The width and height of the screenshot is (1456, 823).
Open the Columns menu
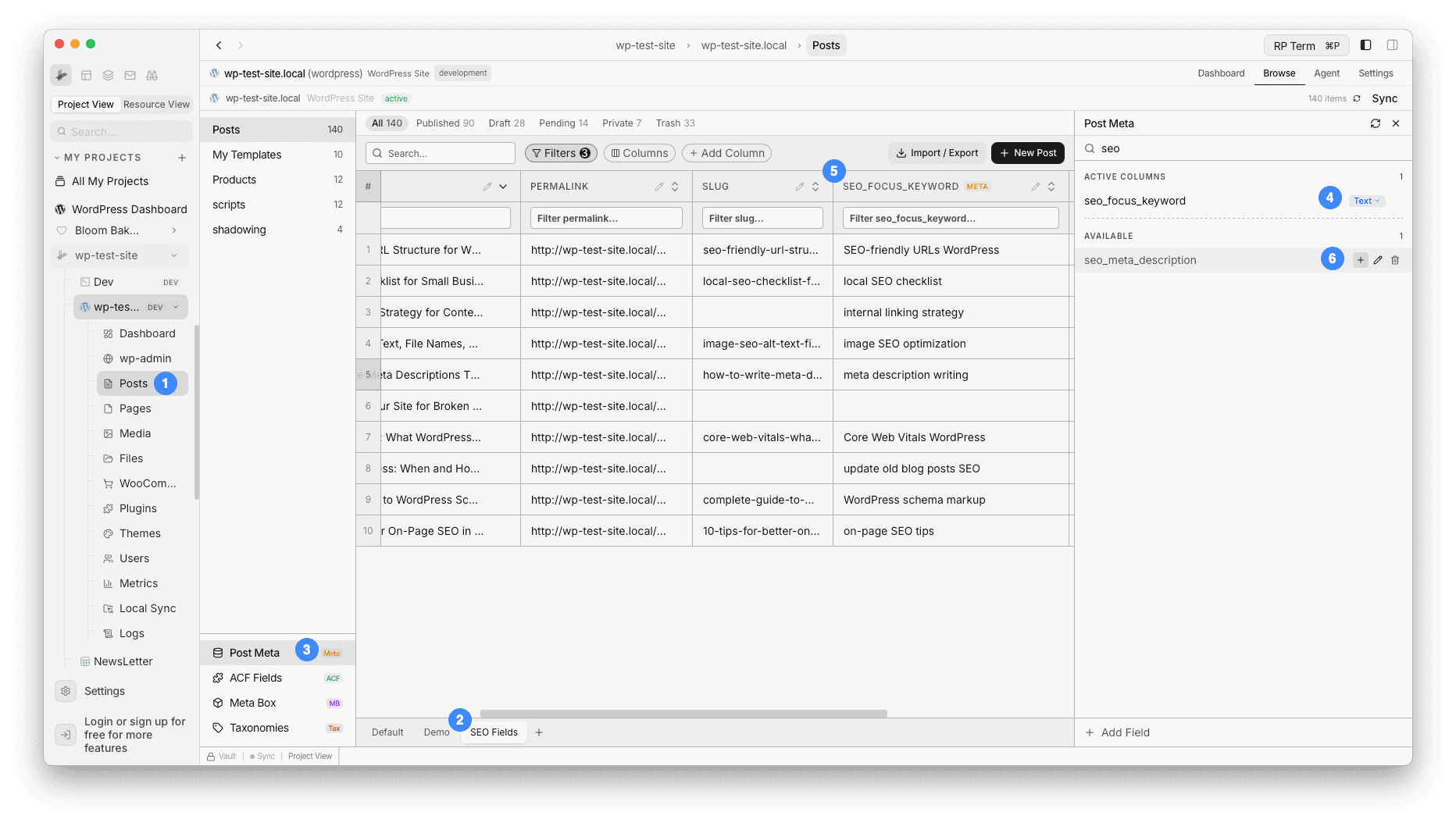639,153
